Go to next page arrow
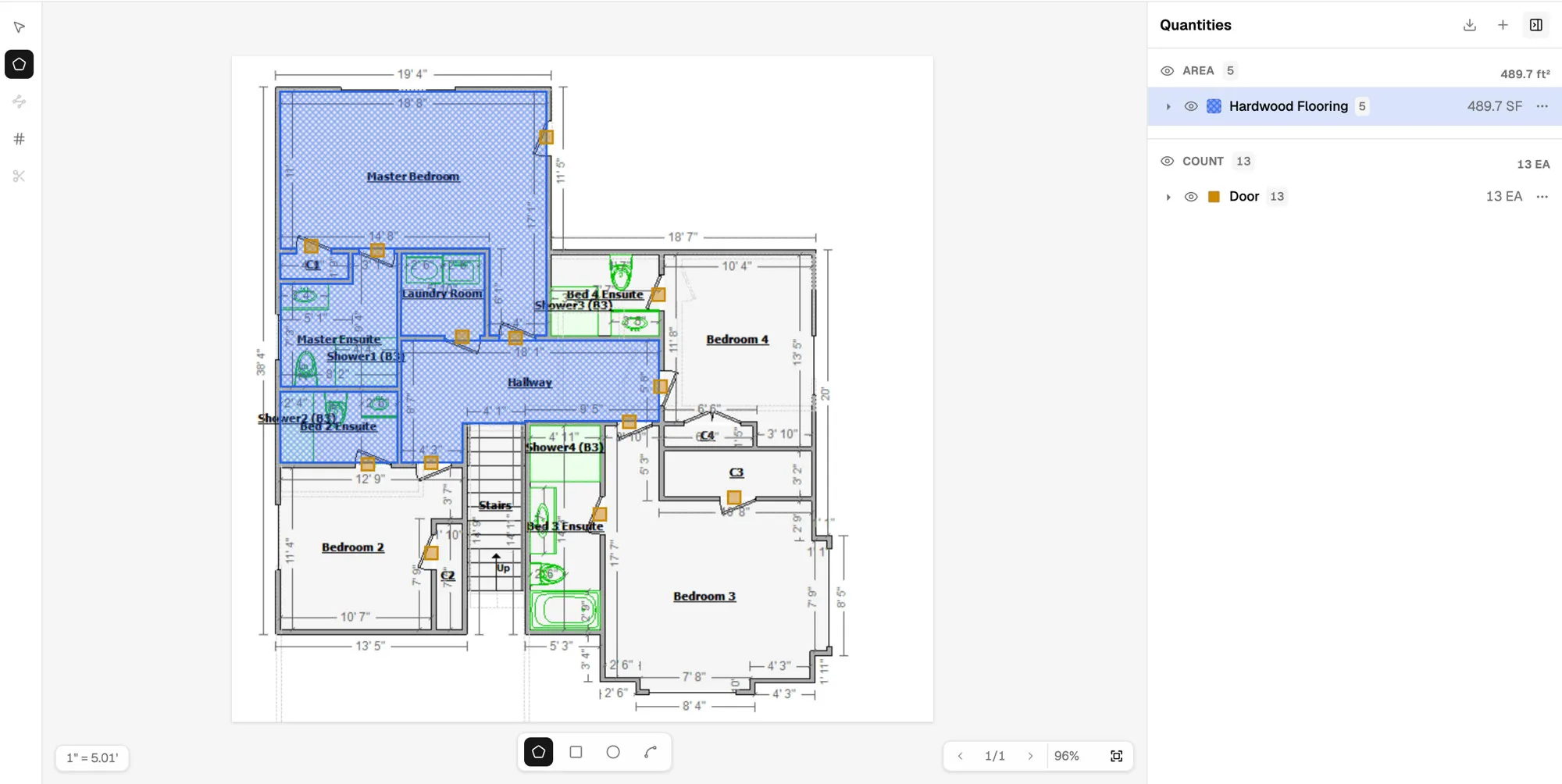 1030,756
